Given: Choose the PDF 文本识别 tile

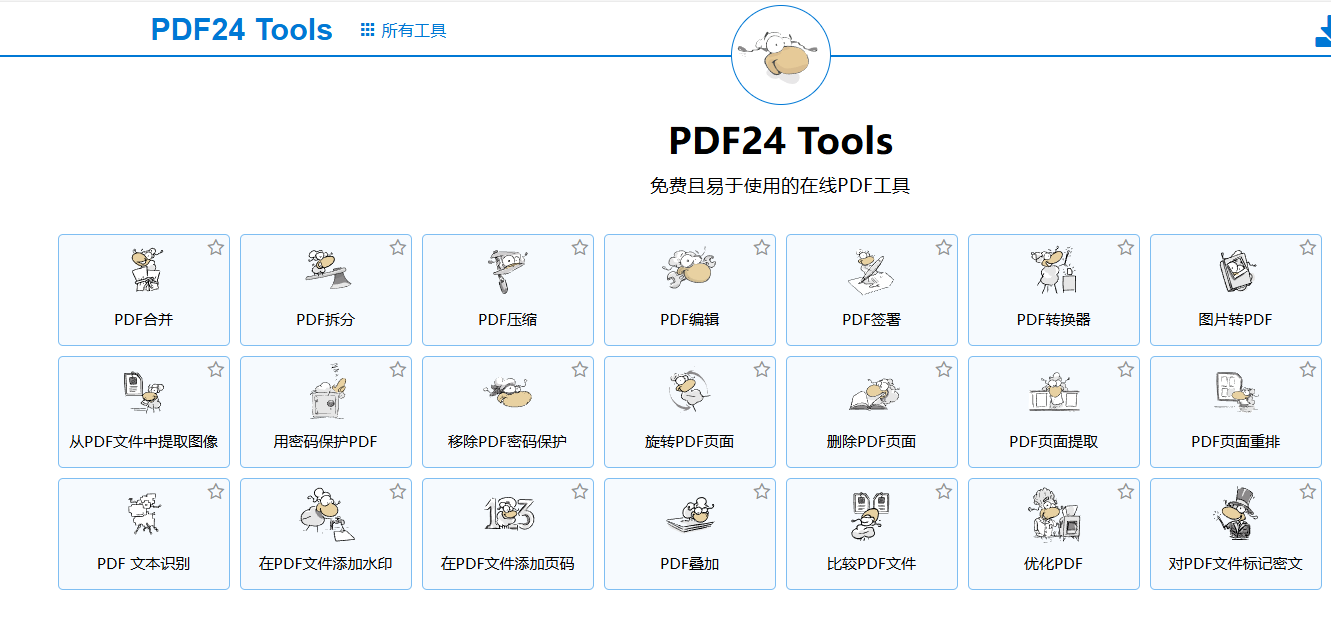Looking at the screenshot, I should (x=144, y=535).
